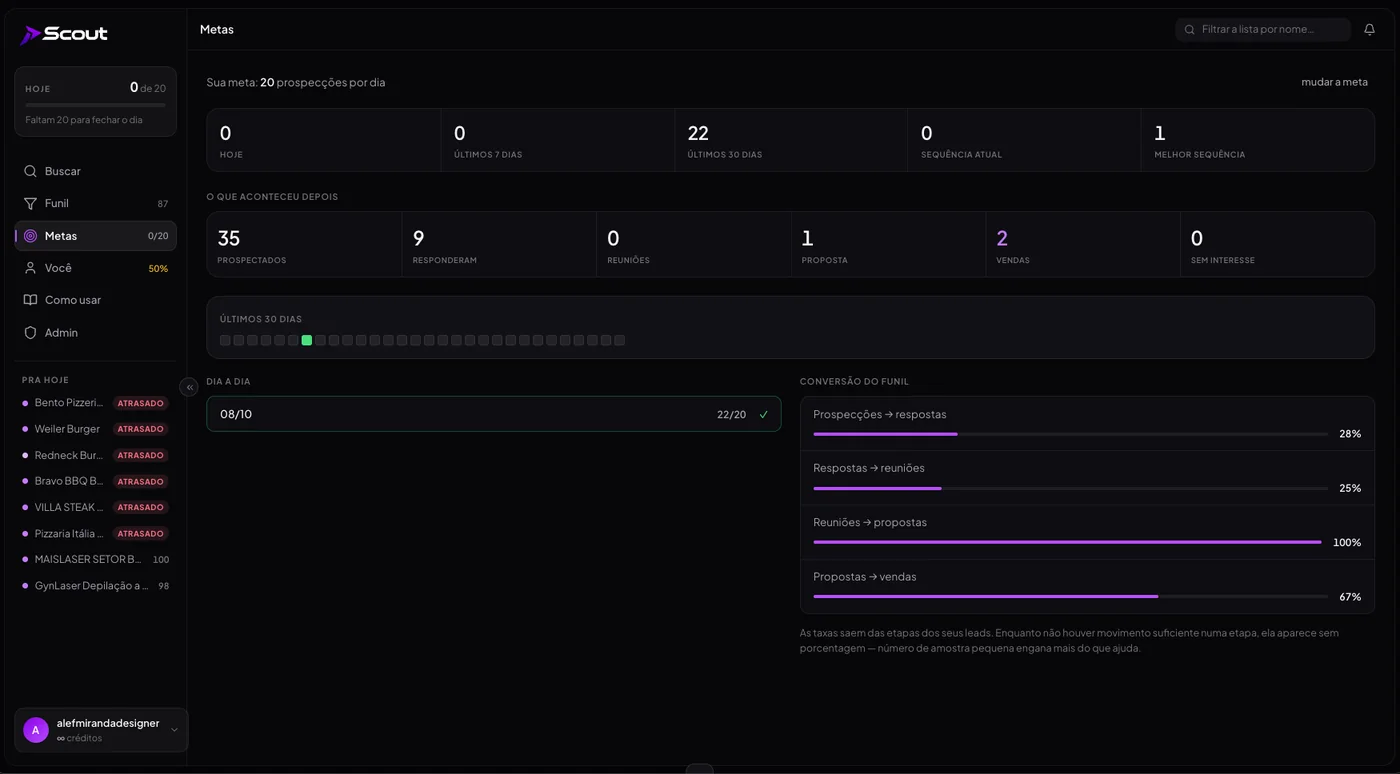Click the 0 Reuniões stat card
Screen dimensions: 1400x774
click(x=693, y=244)
